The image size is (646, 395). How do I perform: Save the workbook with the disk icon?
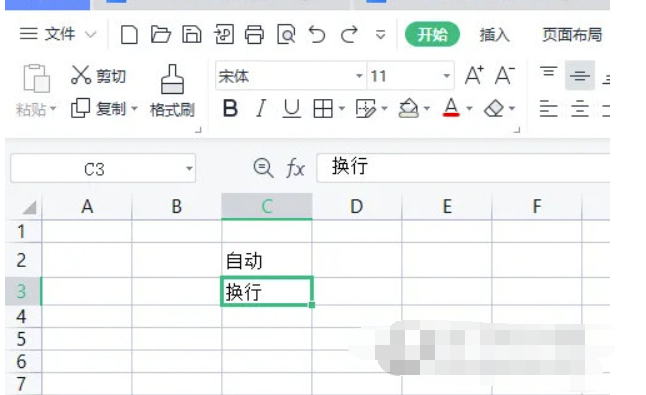(x=192, y=35)
